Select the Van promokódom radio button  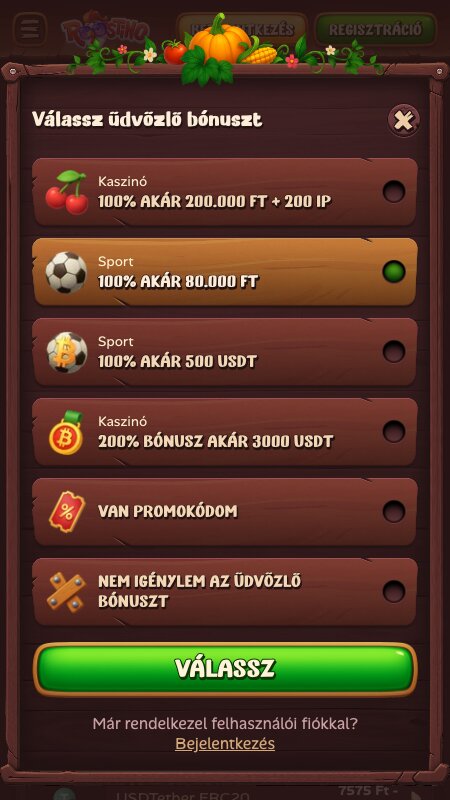(394, 511)
